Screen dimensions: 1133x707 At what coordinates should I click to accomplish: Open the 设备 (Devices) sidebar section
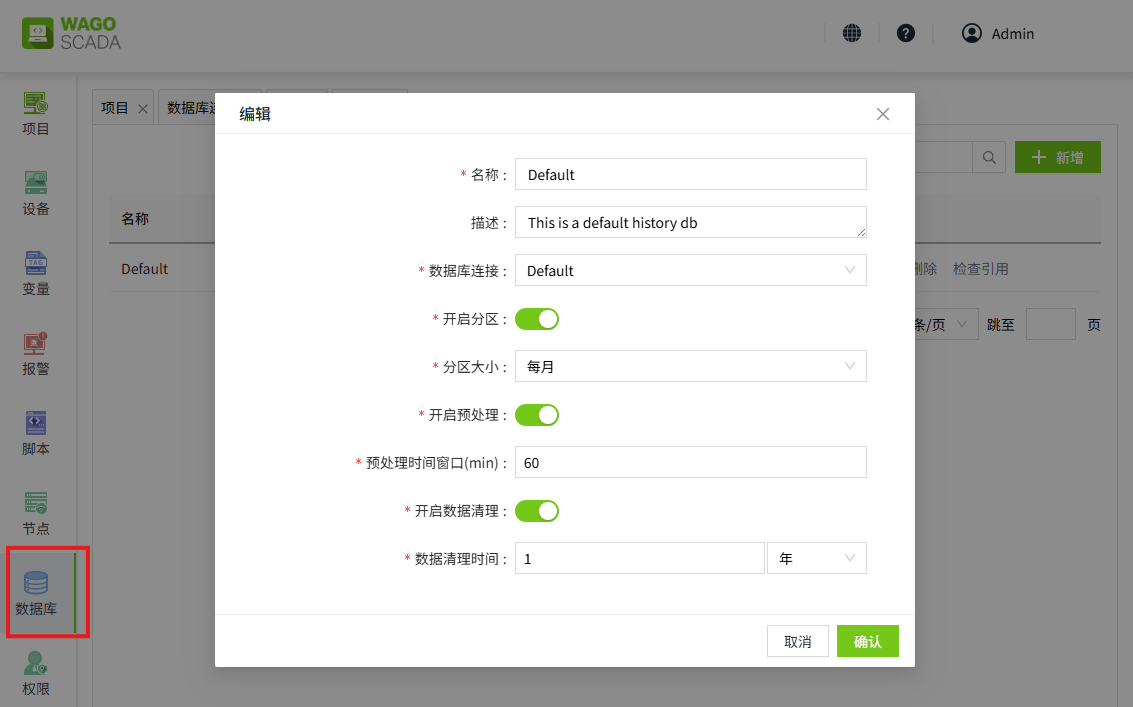pyautogui.click(x=35, y=193)
